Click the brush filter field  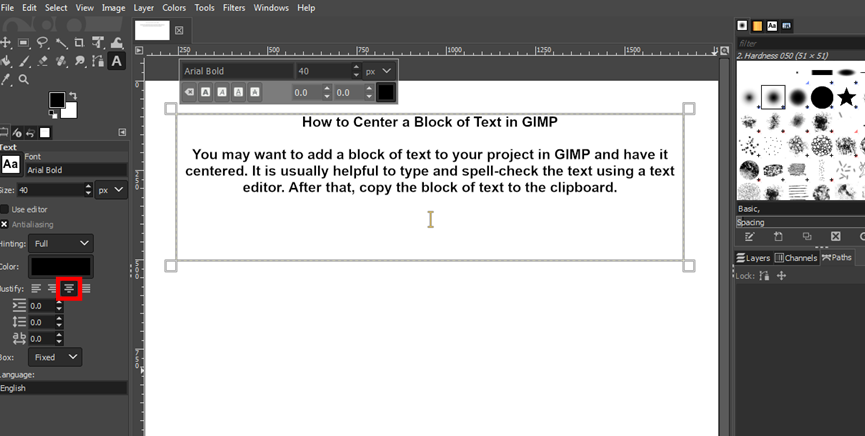point(800,43)
